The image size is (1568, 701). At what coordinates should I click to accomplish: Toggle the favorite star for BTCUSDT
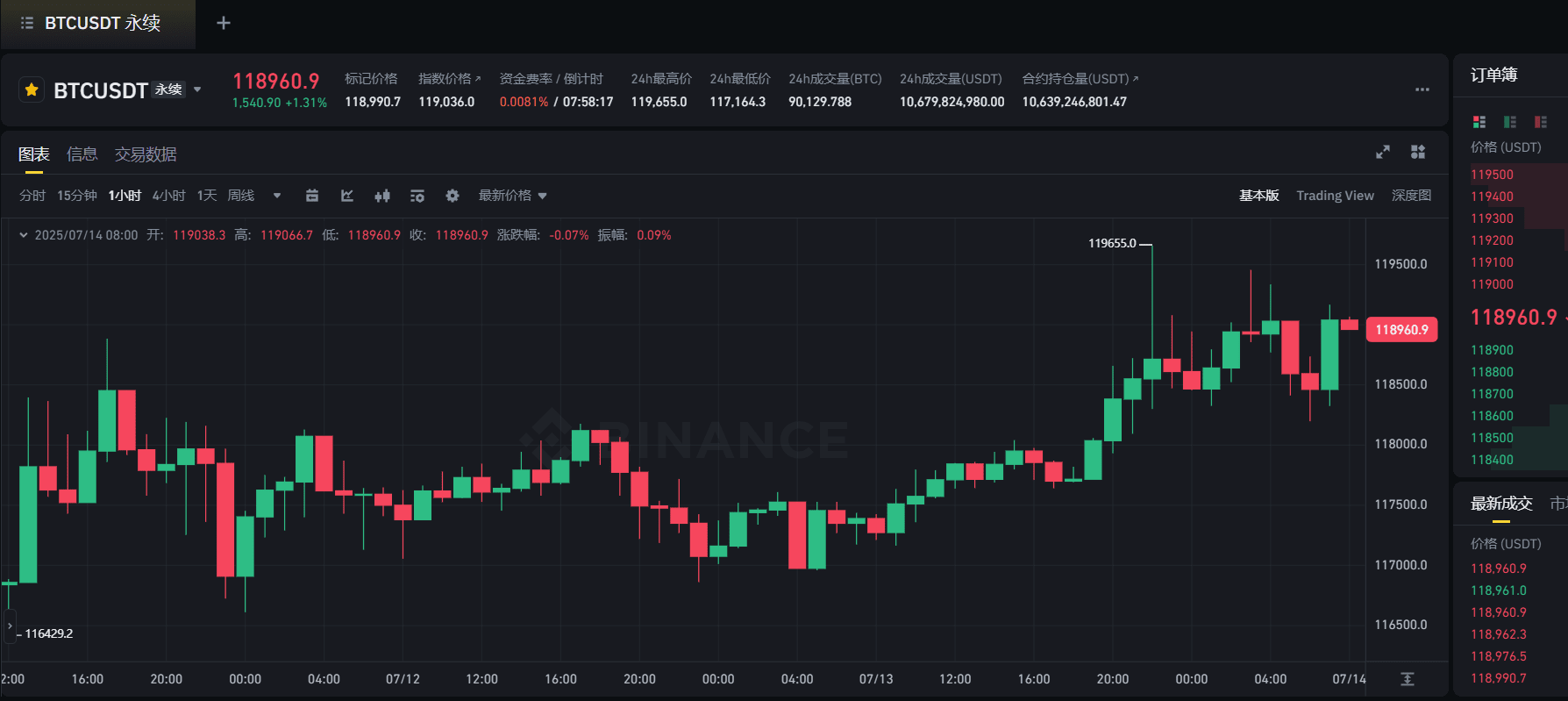click(x=32, y=89)
